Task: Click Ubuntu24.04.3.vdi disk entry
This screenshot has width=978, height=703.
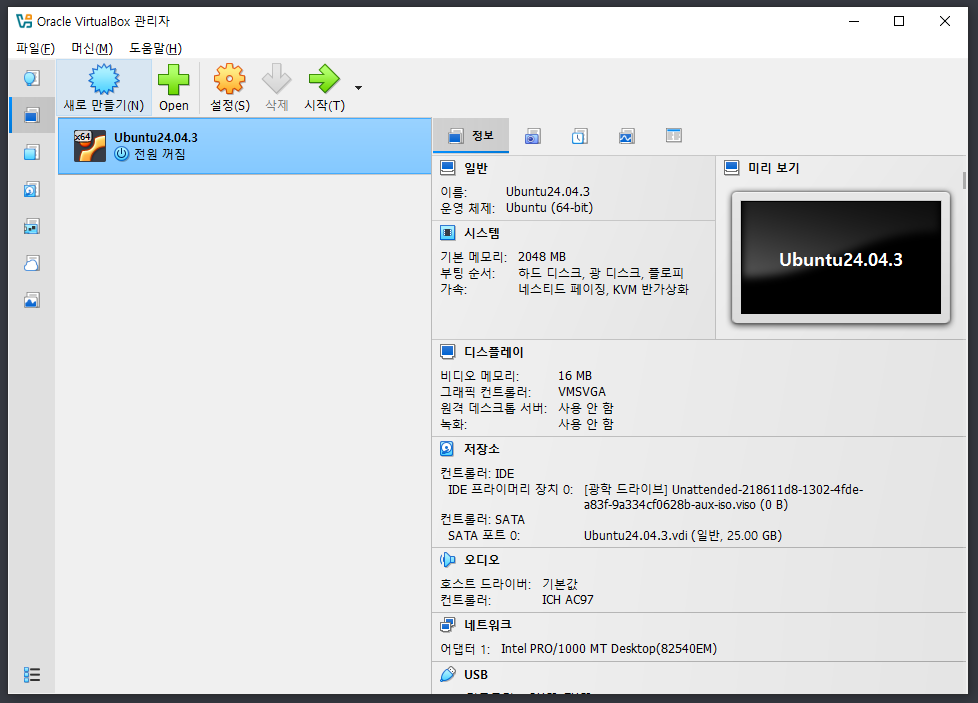Action: coord(683,535)
